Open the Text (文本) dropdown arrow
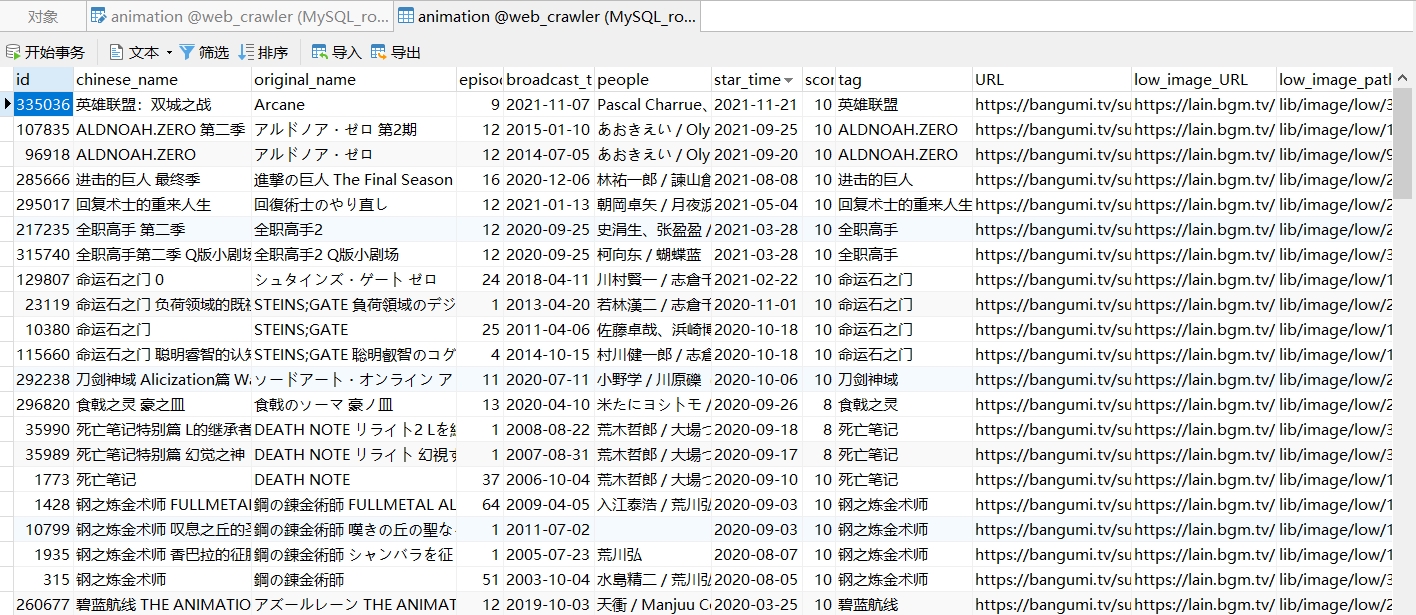1416x615 pixels. click(x=169, y=52)
